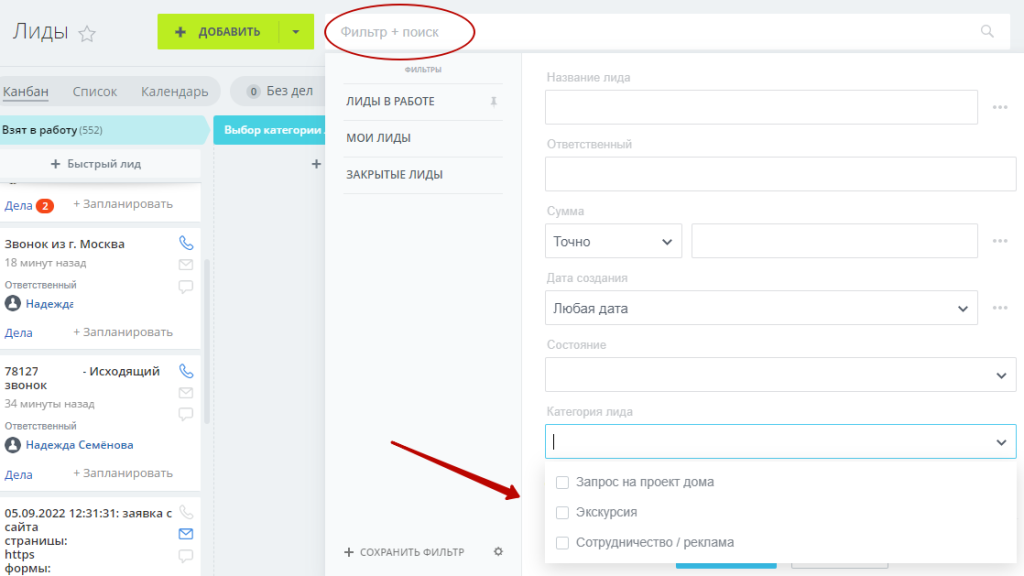
Task: Switch to the Календарь view tab
Action: point(174,92)
